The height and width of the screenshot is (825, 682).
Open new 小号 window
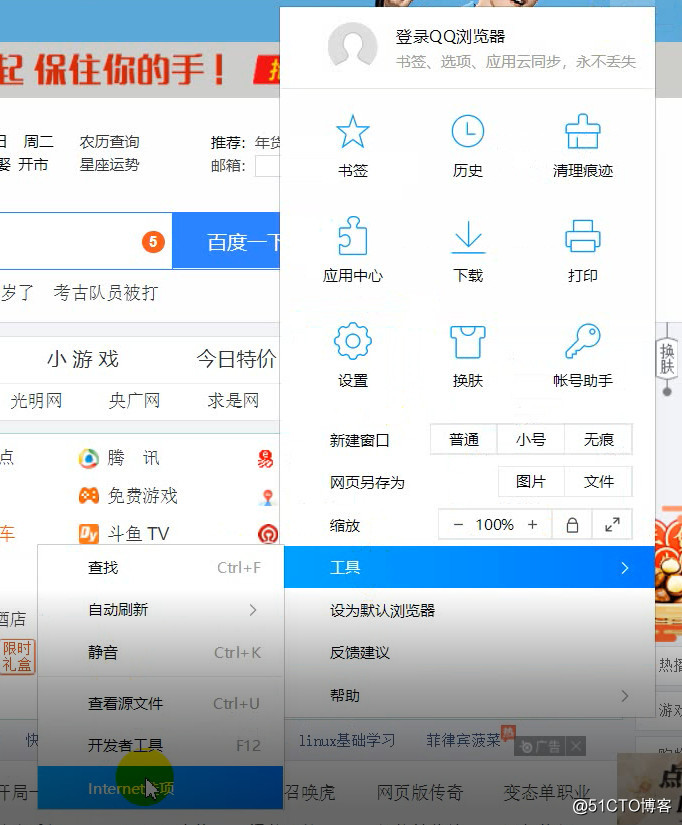click(530, 439)
